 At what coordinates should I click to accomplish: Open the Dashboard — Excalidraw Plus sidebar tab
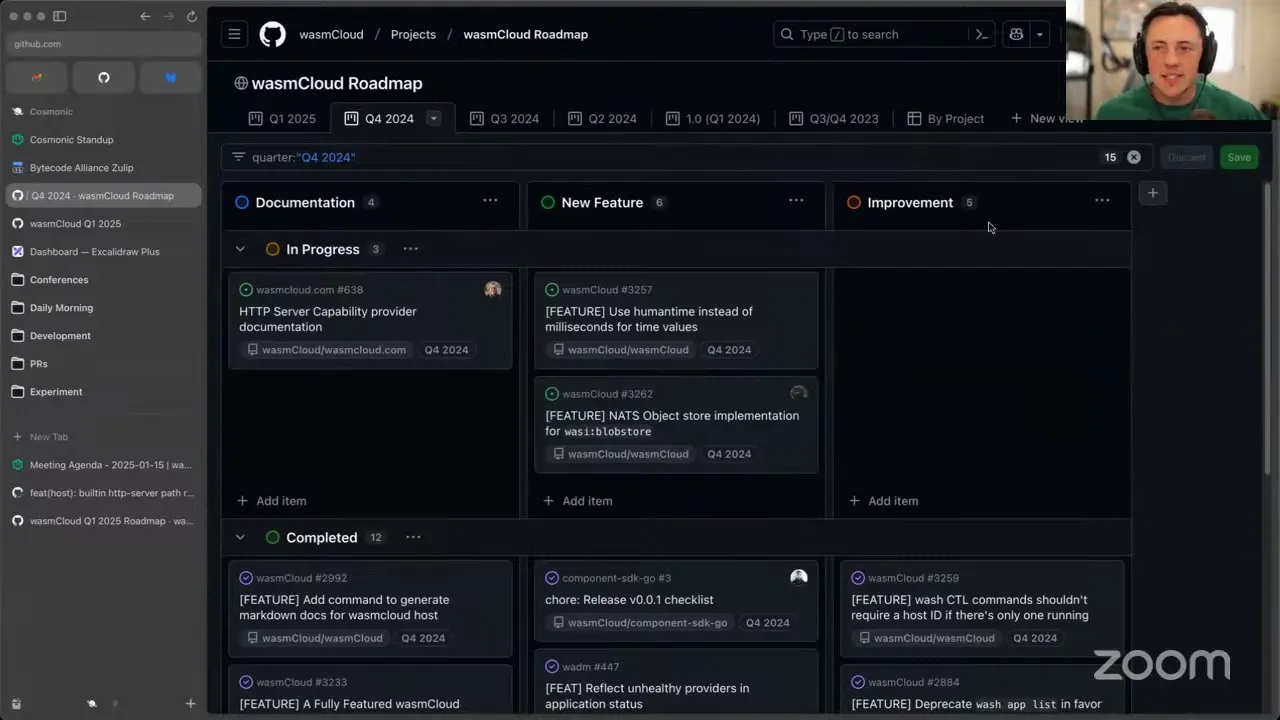click(104, 252)
